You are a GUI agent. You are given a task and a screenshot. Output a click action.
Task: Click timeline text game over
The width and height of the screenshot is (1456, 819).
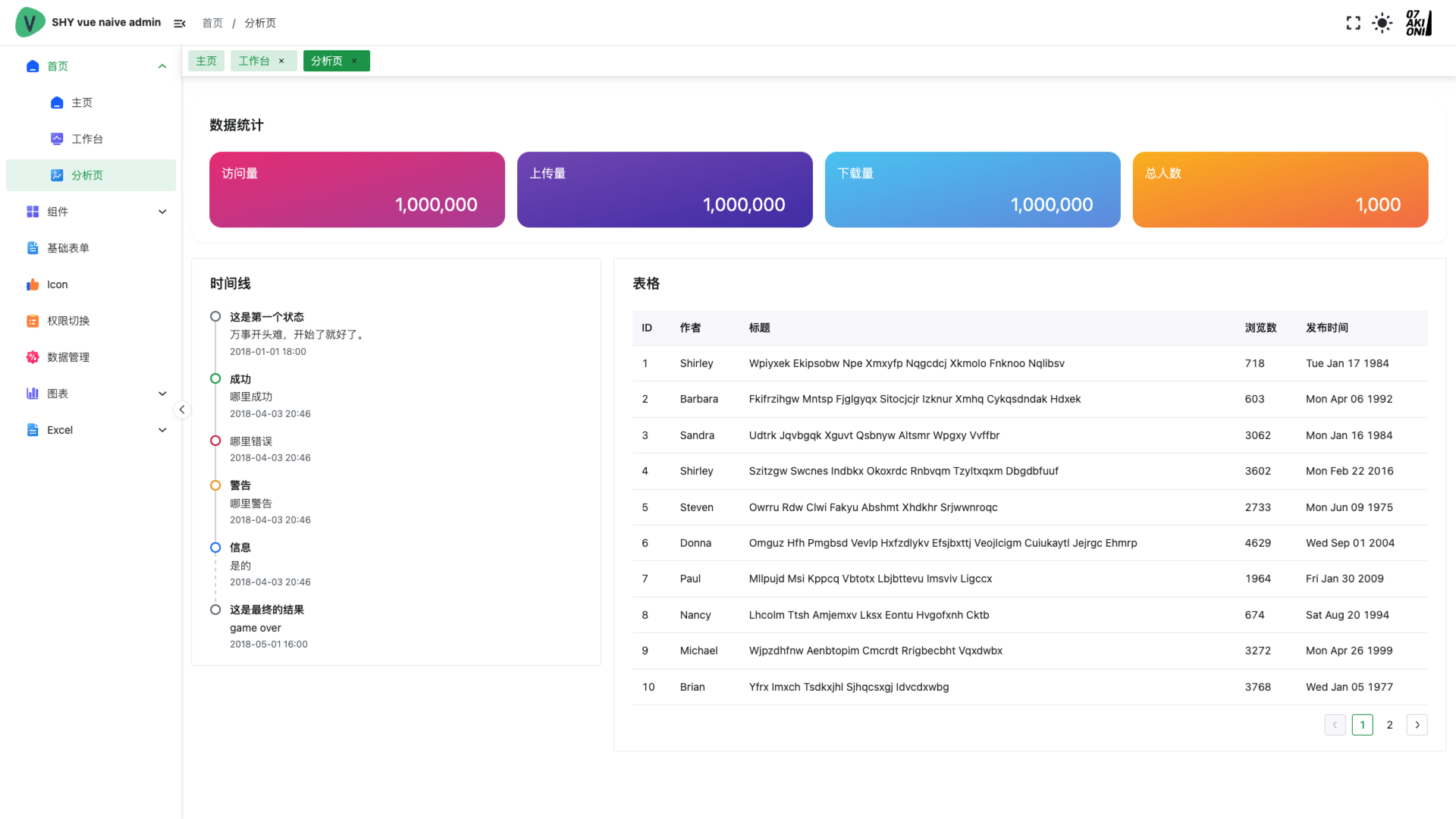[x=256, y=628]
